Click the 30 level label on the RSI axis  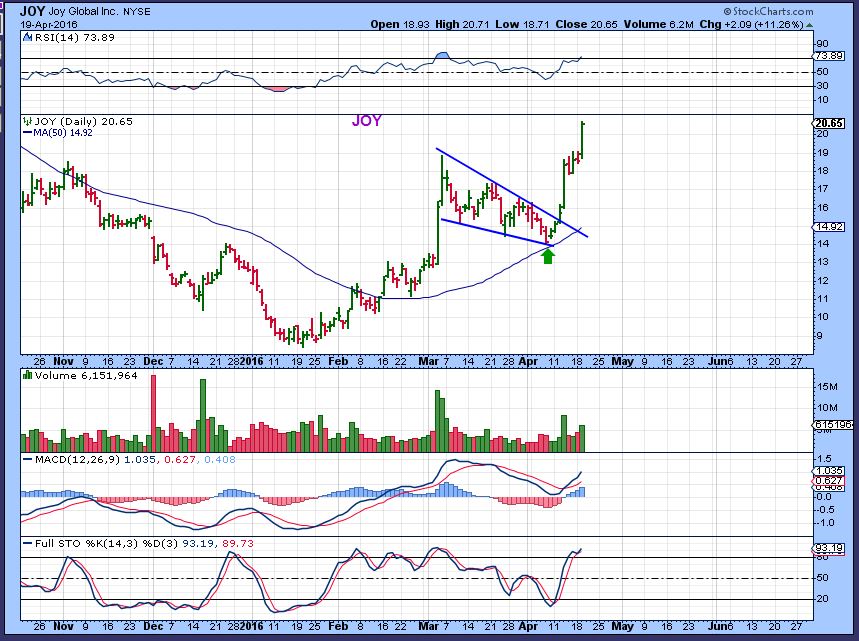click(822, 86)
